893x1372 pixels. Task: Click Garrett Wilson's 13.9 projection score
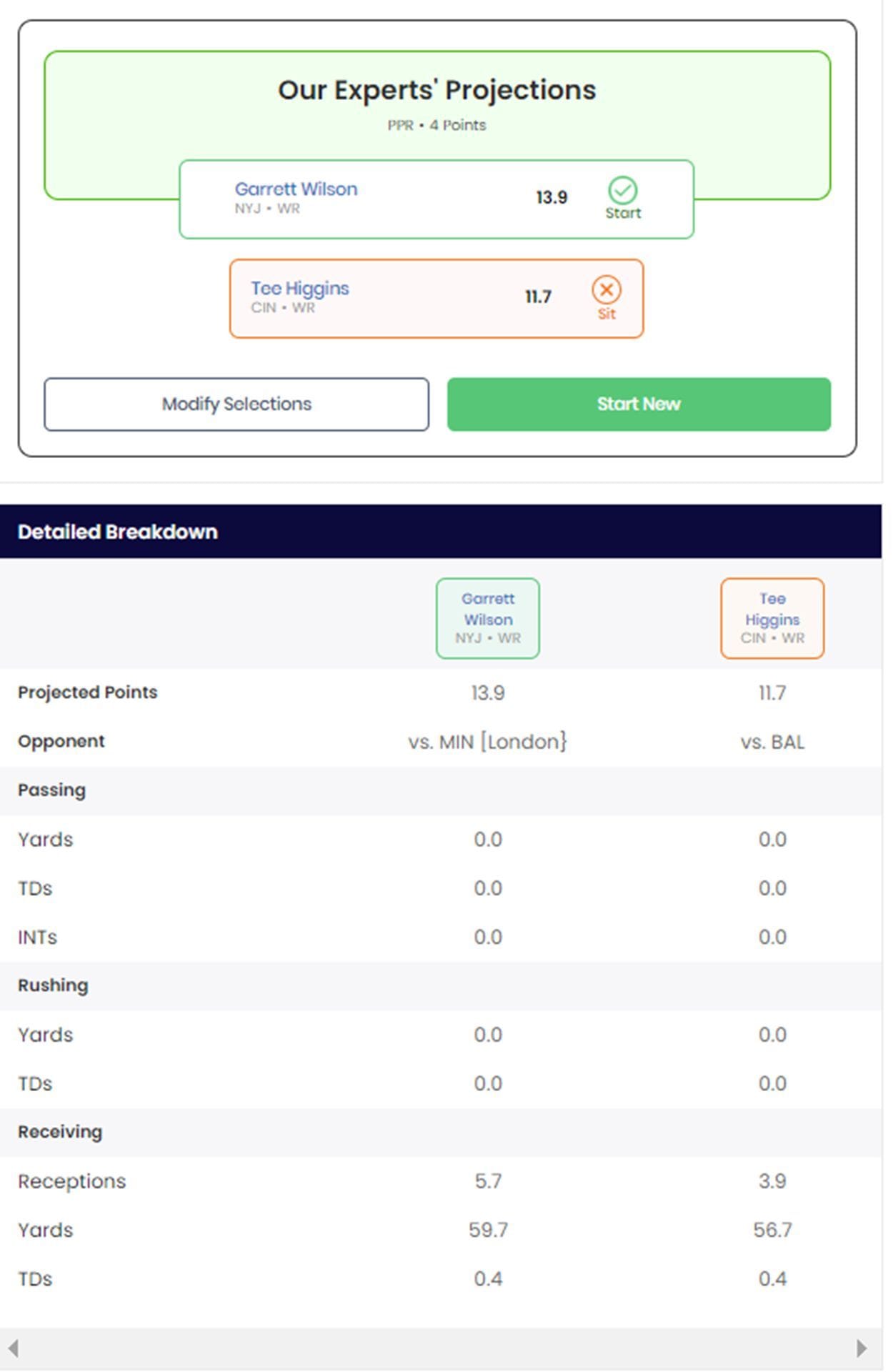(552, 198)
